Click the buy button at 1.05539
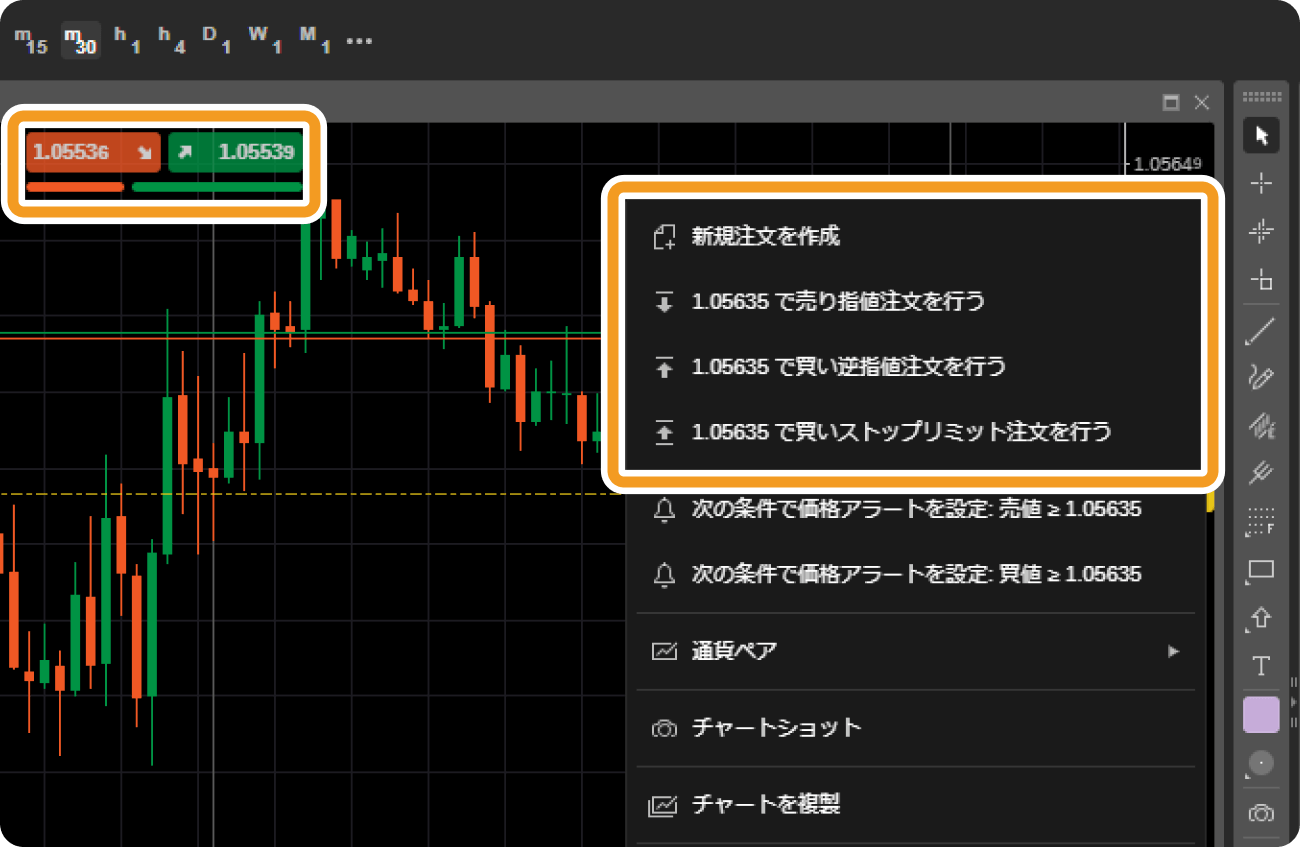 click(x=235, y=153)
